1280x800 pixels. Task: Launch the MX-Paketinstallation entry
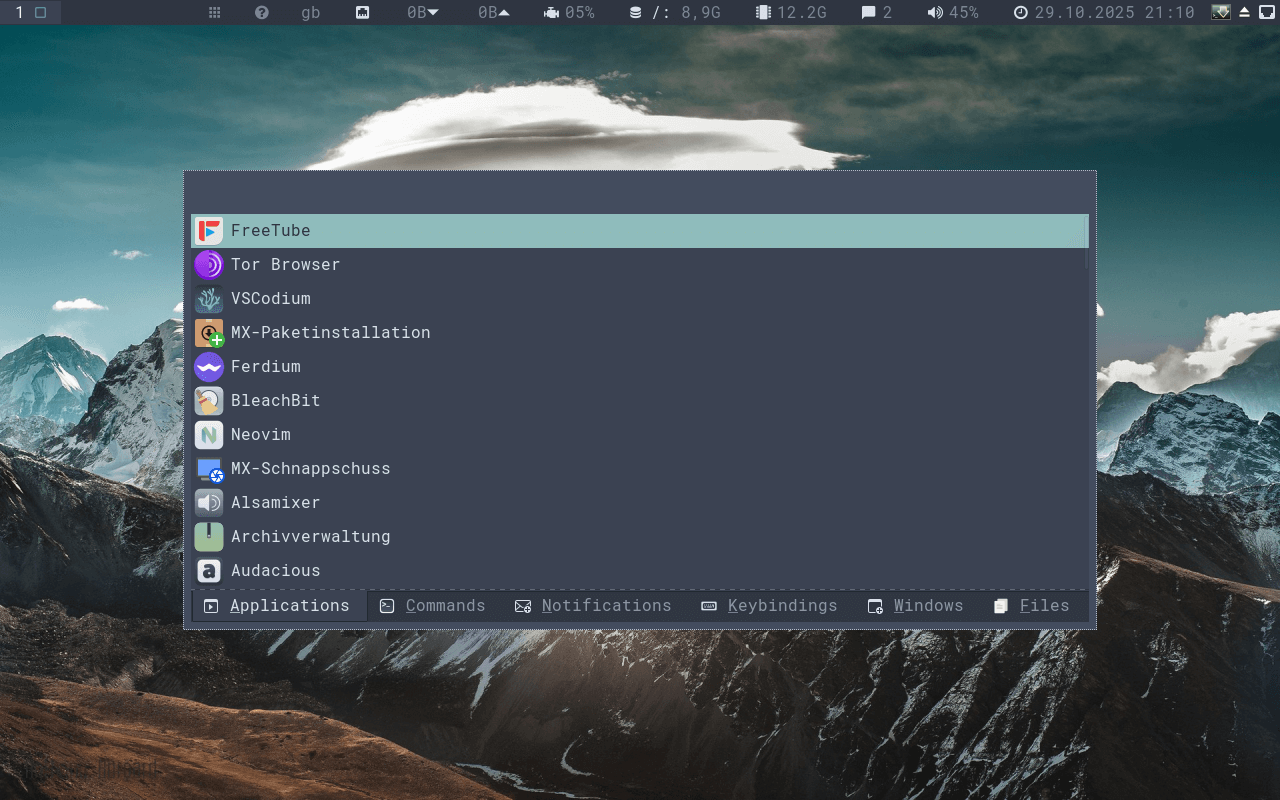click(330, 332)
